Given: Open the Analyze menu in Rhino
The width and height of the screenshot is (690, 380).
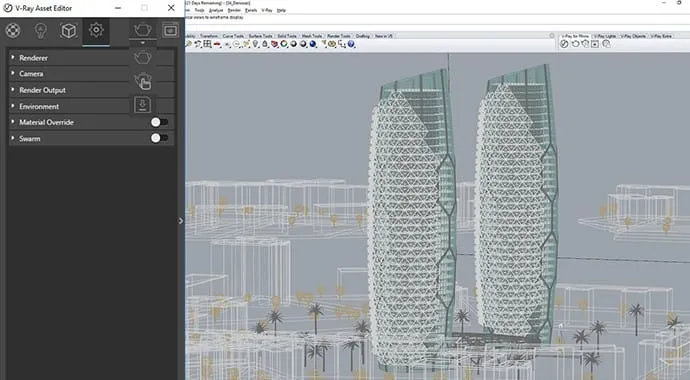Looking at the screenshot, I should tap(216, 10).
